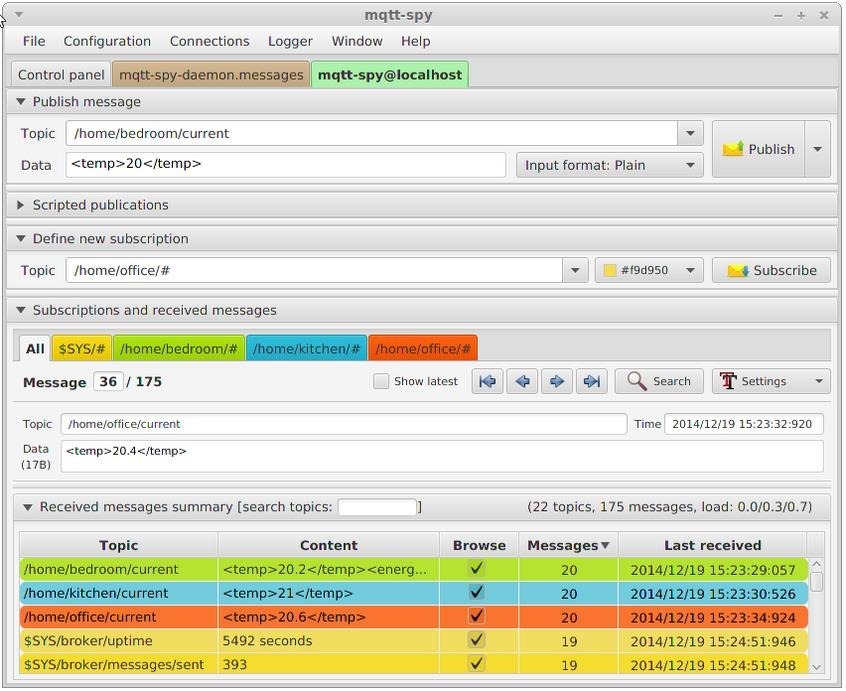Click the search topics input field
The height and width of the screenshot is (691, 846).
tap(376, 507)
